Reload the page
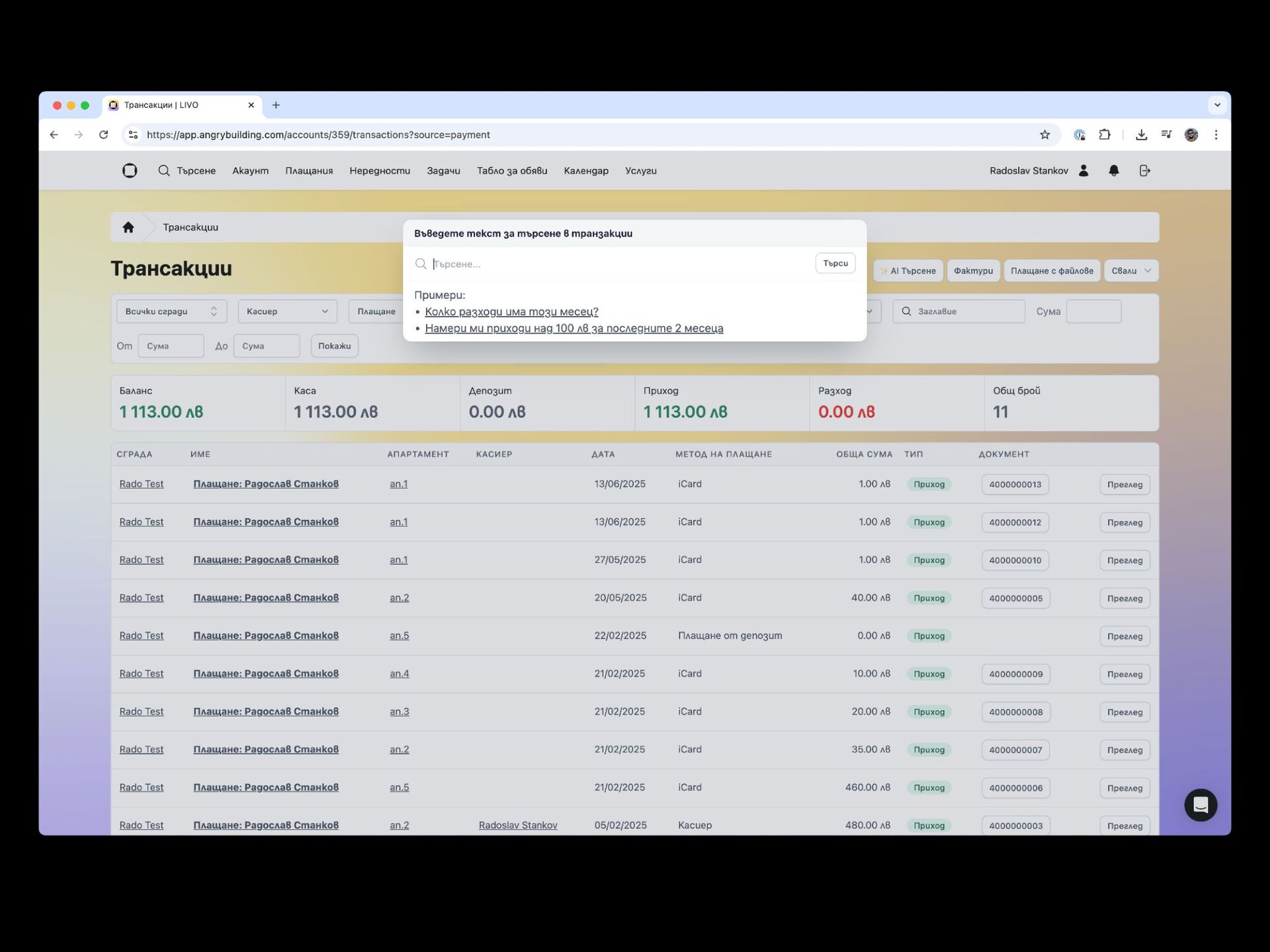 [x=104, y=135]
